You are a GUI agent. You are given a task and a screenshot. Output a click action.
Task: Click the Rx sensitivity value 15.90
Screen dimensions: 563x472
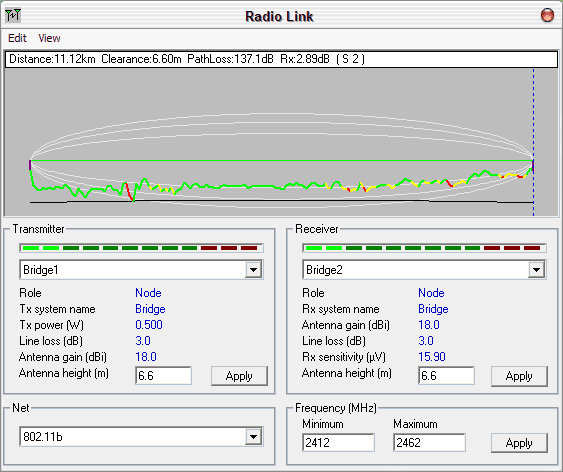432,357
